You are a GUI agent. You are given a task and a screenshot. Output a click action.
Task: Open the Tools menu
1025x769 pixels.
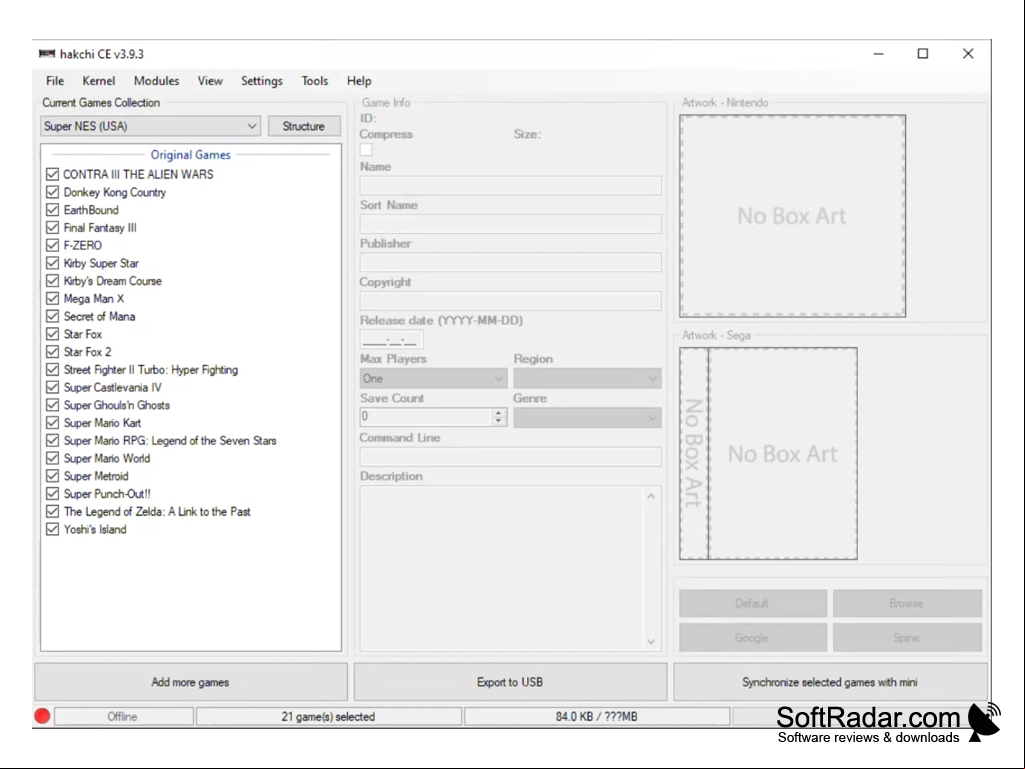click(314, 81)
